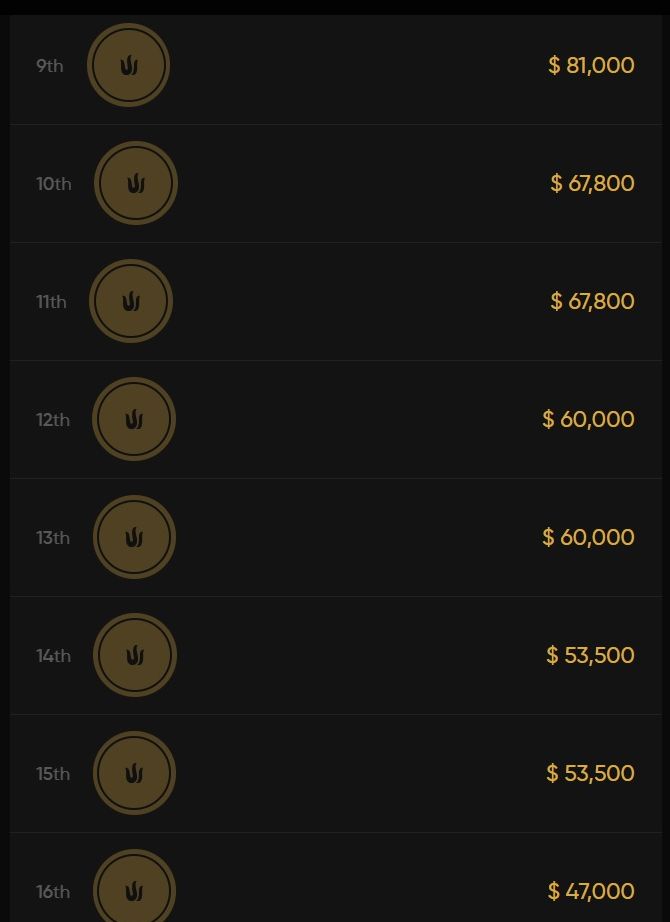Select the 10th place $ 67,800 prize
Screen dimensions: 670x922
coord(592,184)
